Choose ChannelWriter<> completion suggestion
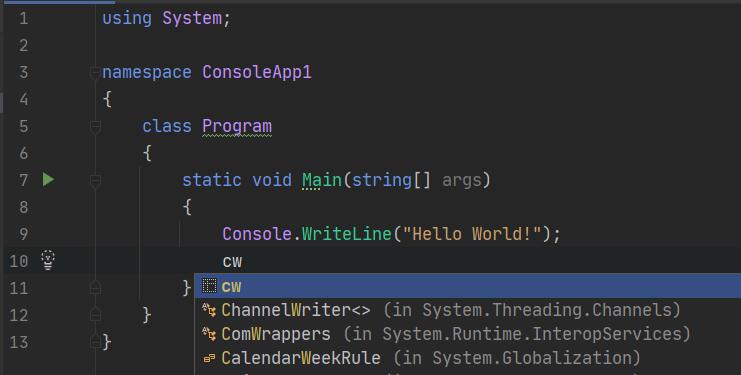This screenshot has height=375, width=741. point(468,310)
